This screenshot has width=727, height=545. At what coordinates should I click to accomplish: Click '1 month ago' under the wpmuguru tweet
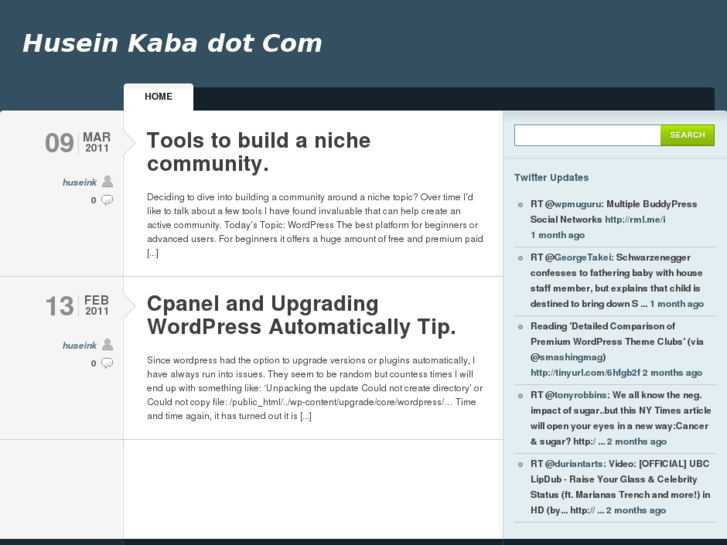557,235
